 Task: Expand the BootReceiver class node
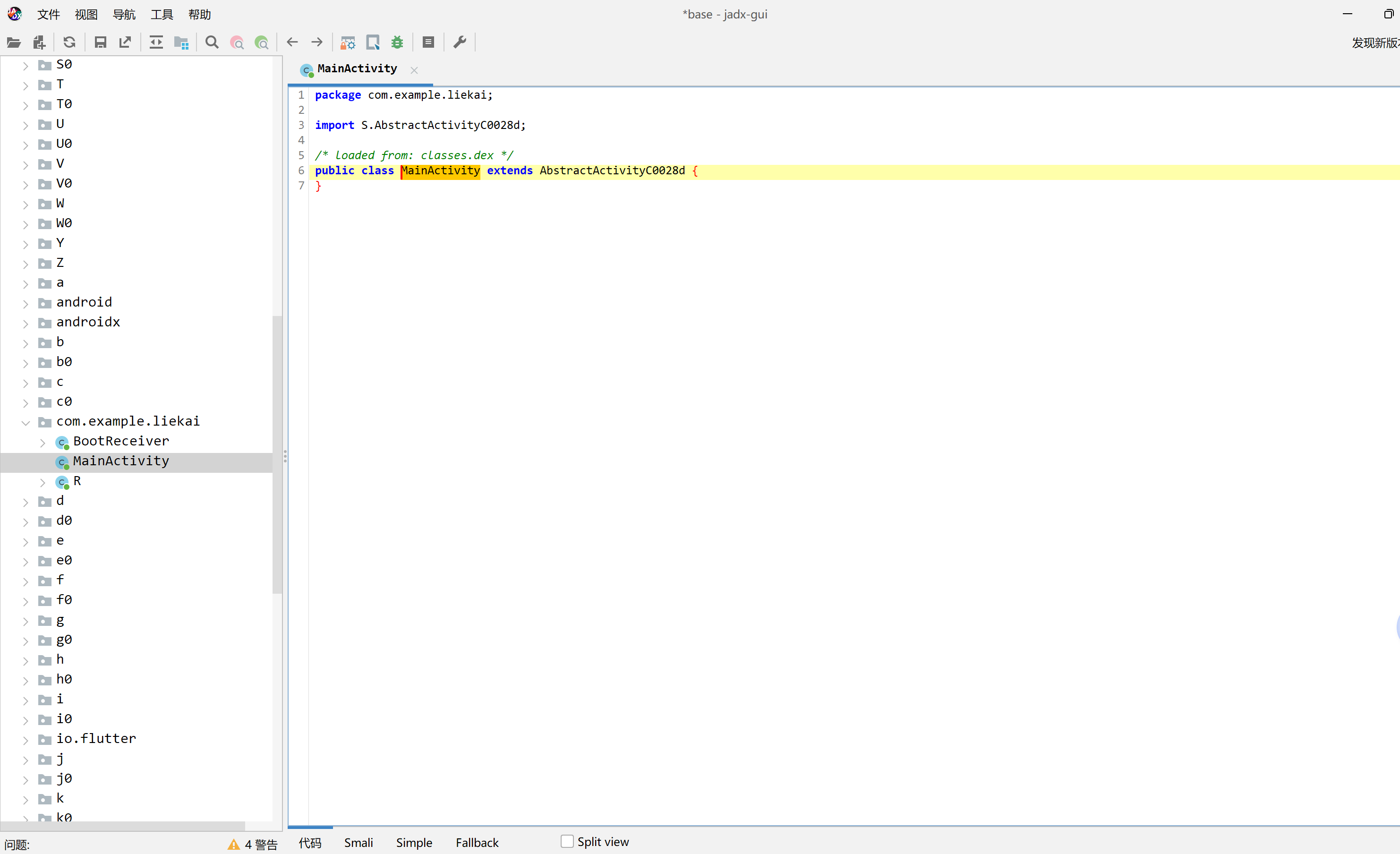coord(43,442)
